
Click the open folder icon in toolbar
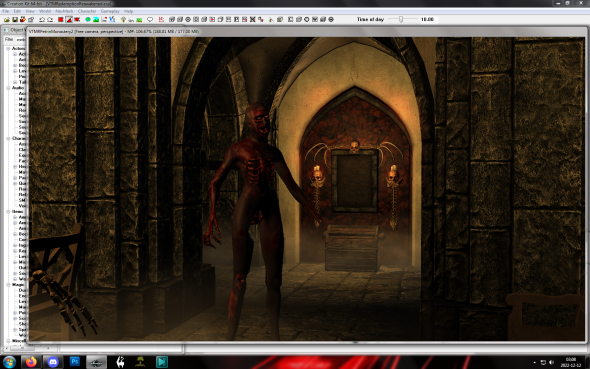point(7,20)
